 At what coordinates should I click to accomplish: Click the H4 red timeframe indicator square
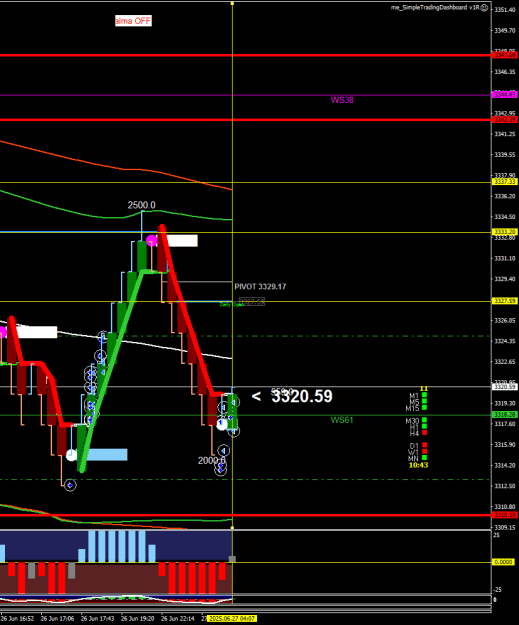click(x=424, y=432)
